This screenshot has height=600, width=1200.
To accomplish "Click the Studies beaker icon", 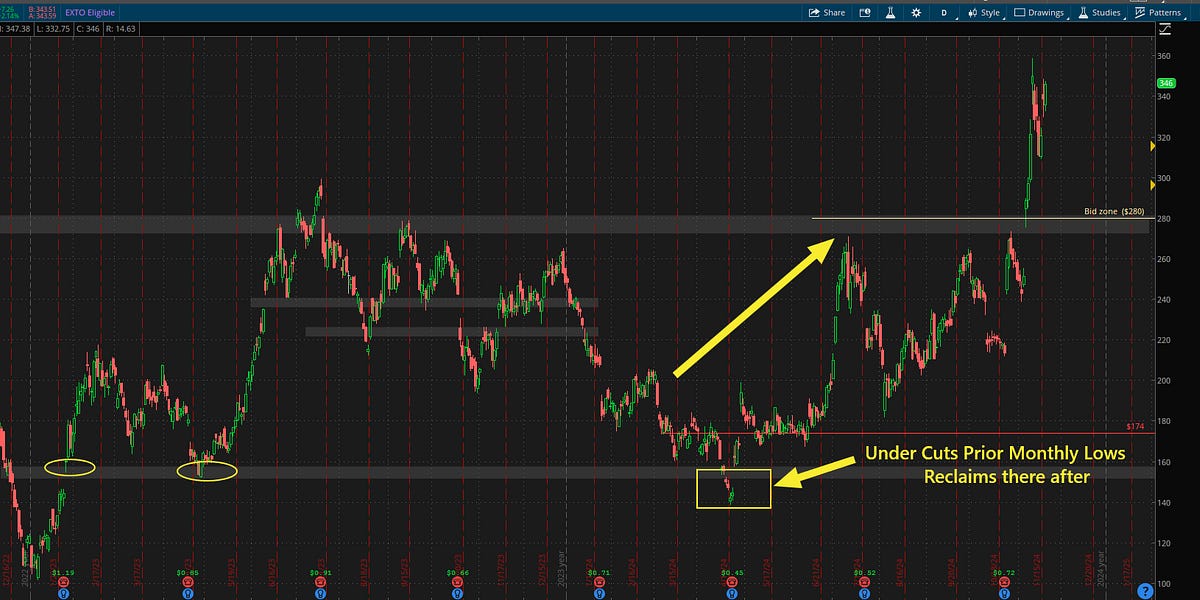I will pyautogui.click(x=1083, y=12).
